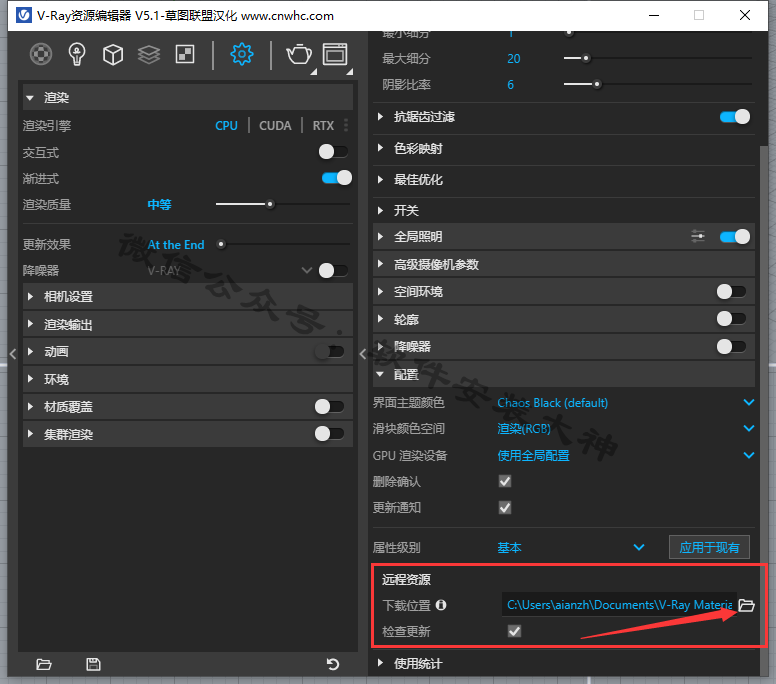Open the Lights tab bulb icon
The image size is (776, 684).
(x=77, y=54)
